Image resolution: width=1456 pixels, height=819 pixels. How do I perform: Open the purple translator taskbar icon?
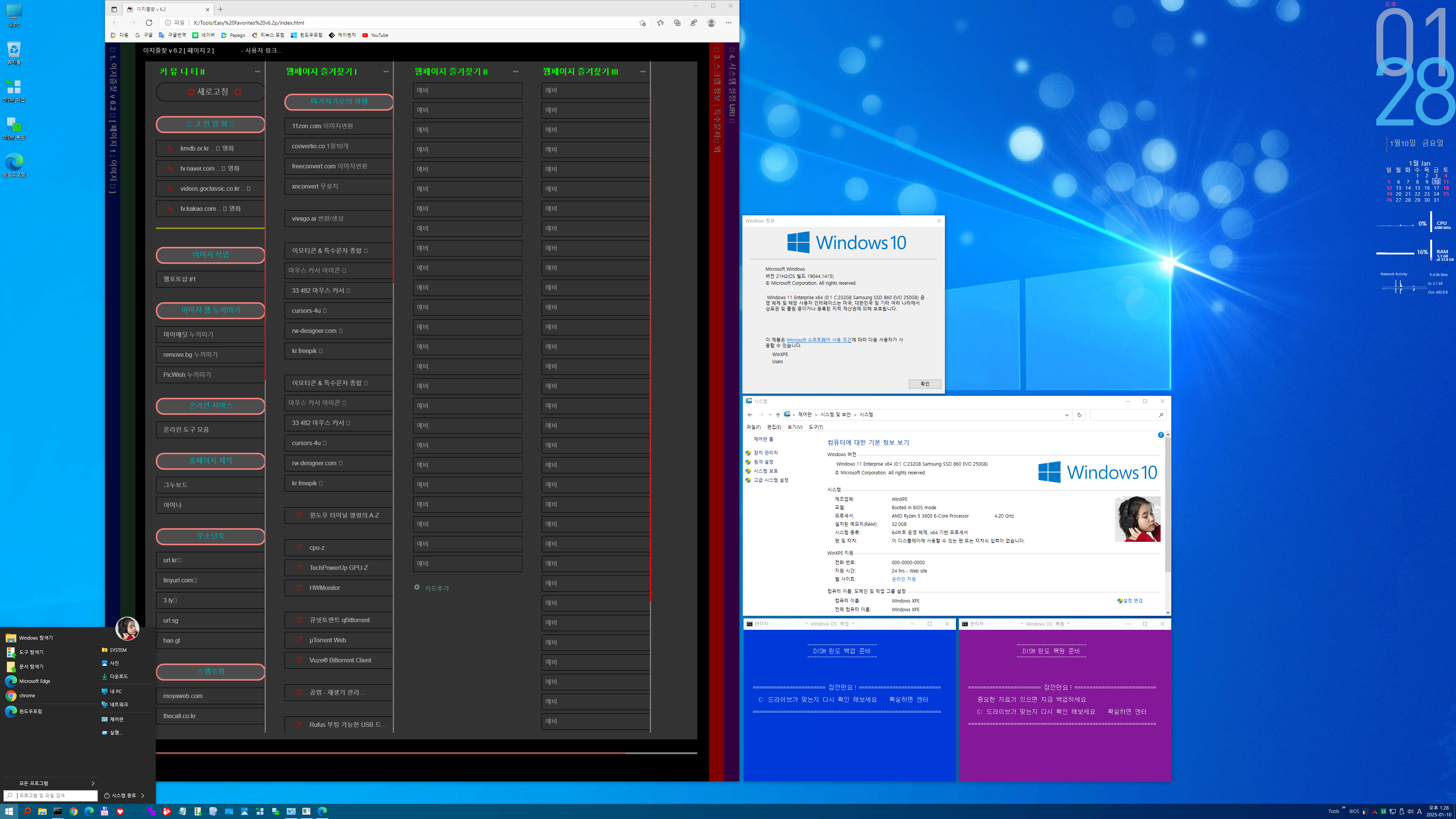(151, 811)
